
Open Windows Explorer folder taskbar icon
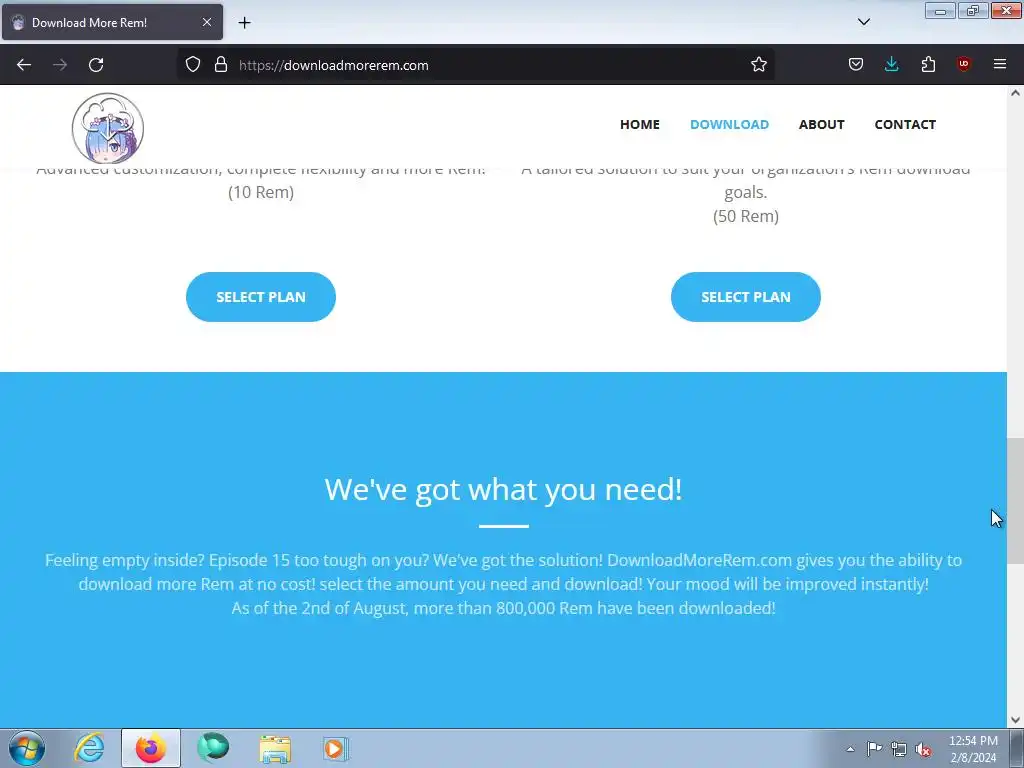275,748
